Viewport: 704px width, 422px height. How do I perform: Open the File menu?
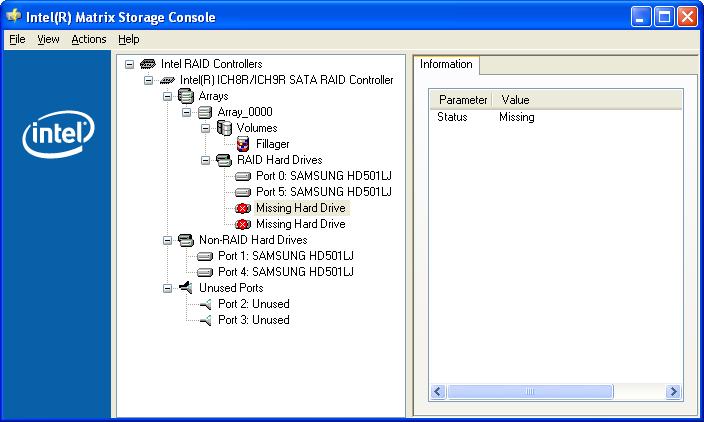(x=17, y=40)
